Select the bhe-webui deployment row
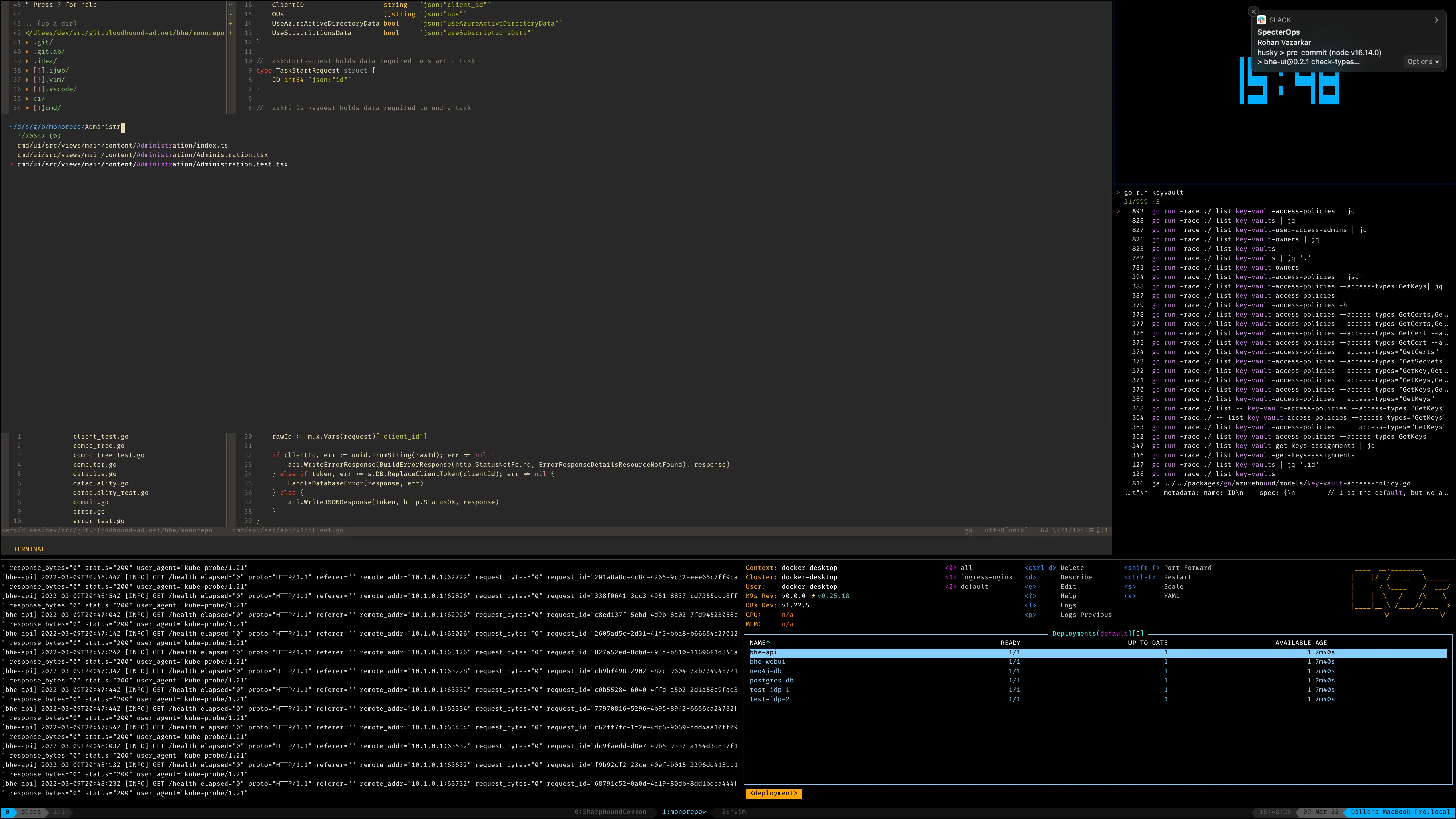The width and height of the screenshot is (1456, 819). pyautogui.click(x=767, y=662)
